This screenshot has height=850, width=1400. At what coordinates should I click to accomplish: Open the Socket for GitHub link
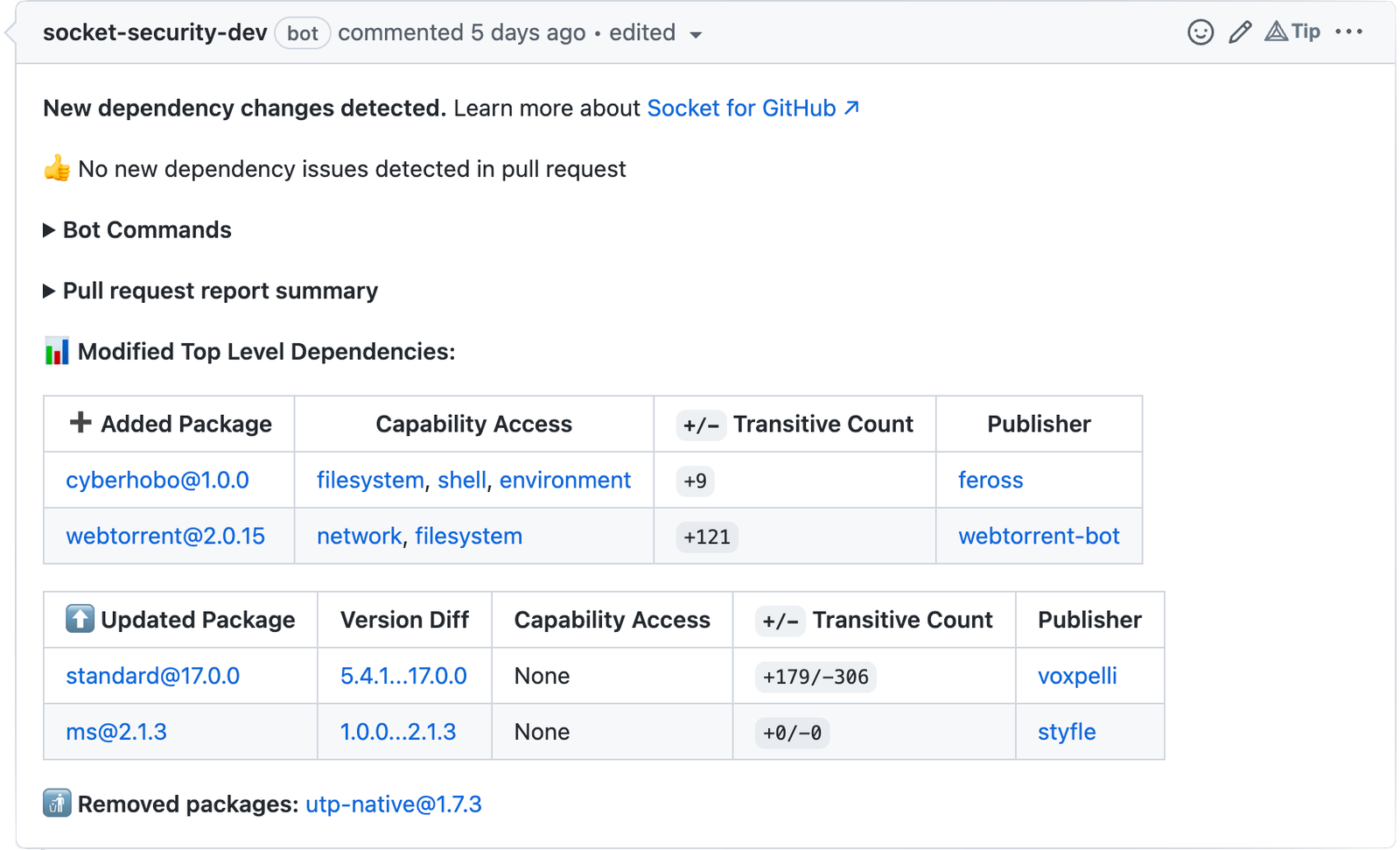tap(753, 108)
